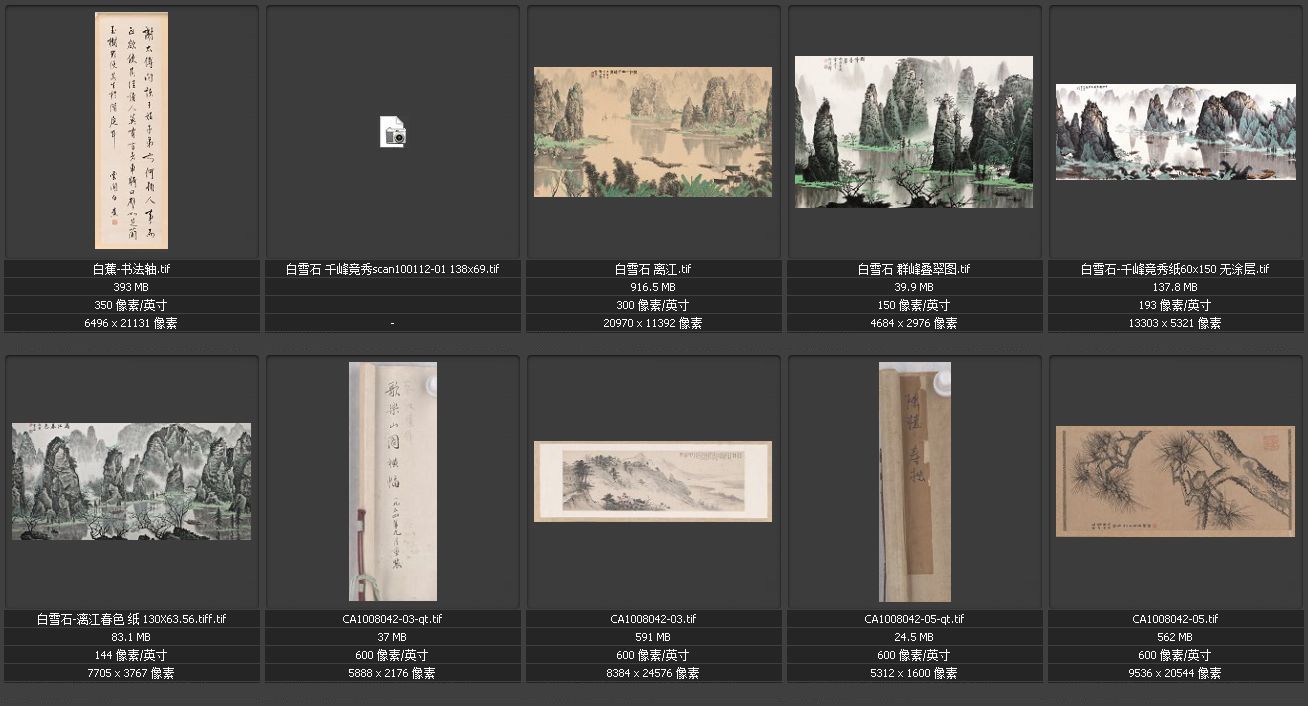The height and width of the screenshot is (706, 1308).
Task: Select the CA1008042-05-qt.tif scroll thumbnail
Action: coord(914,481)
